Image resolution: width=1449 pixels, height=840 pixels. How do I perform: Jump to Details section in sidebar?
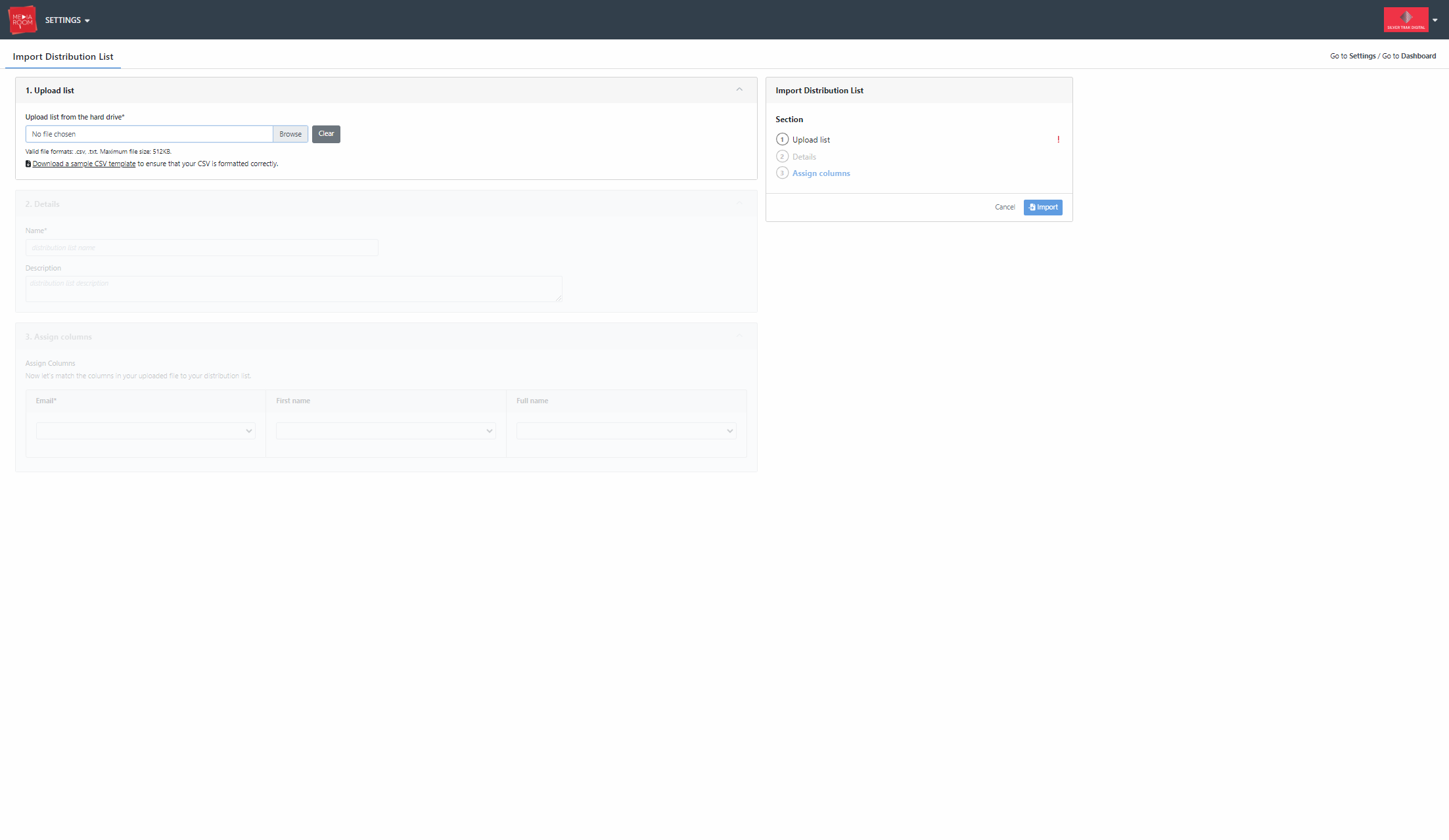[x=804, y=157]
